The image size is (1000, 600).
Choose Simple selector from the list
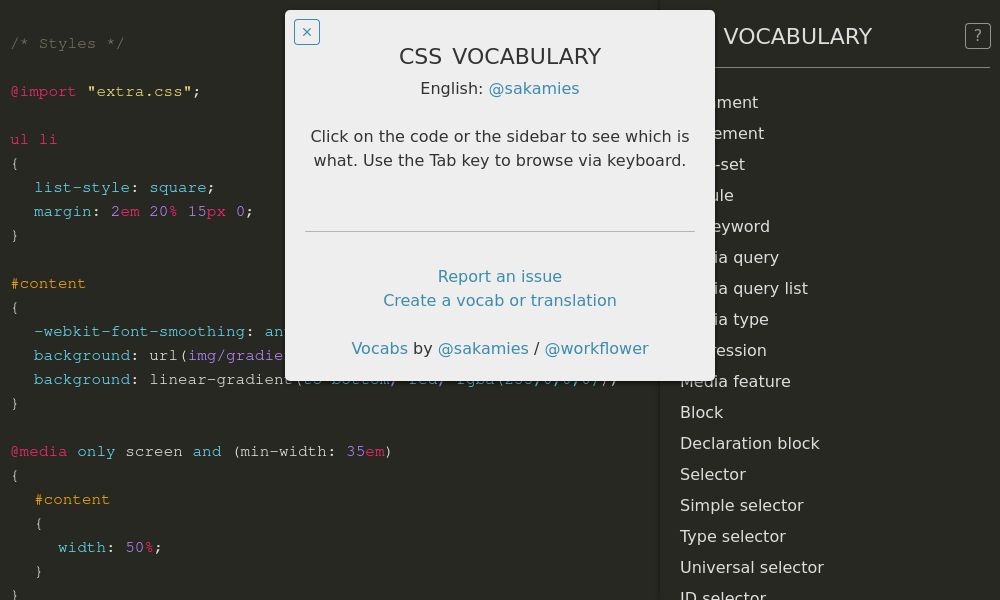pyautogui.click(x=742, y=505)
